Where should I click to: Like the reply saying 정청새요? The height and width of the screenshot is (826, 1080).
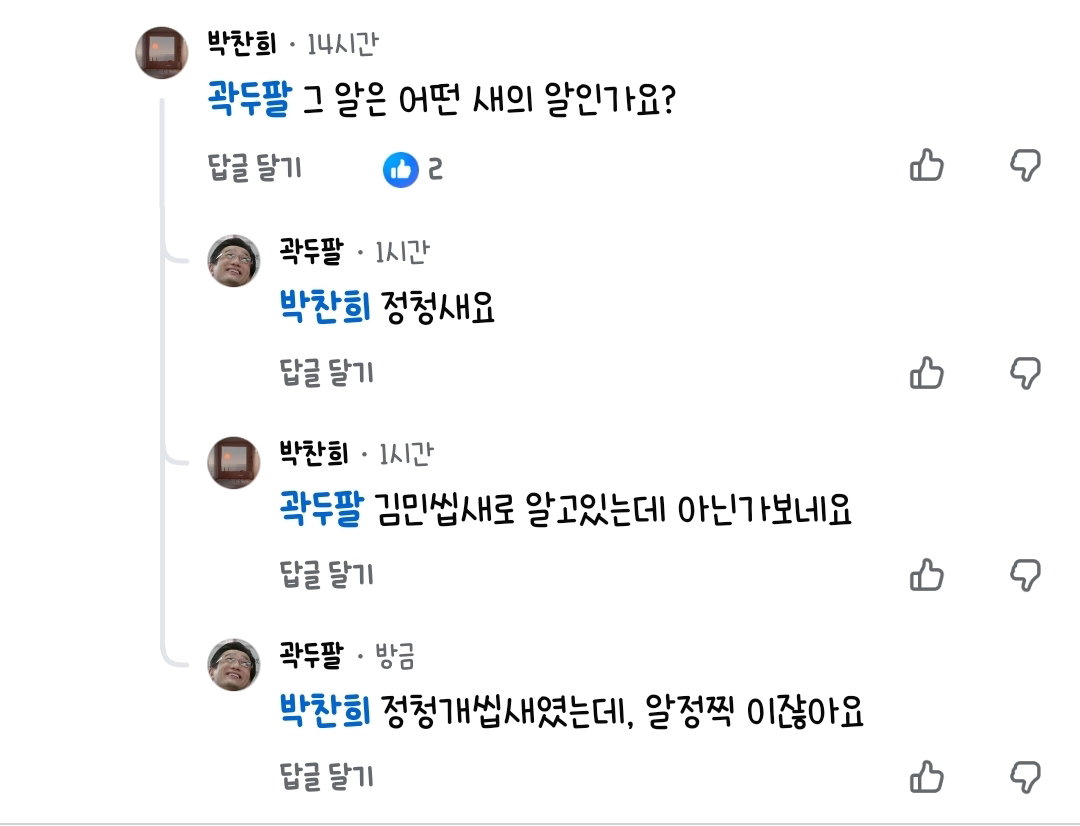(926, 373)
